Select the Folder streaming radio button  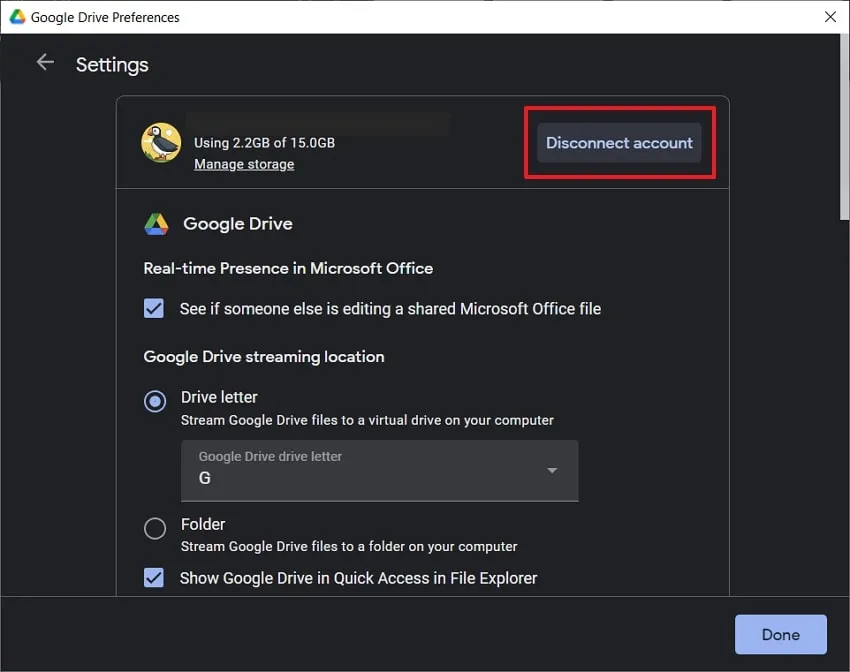pyautogui.click(x=155, y=528)
